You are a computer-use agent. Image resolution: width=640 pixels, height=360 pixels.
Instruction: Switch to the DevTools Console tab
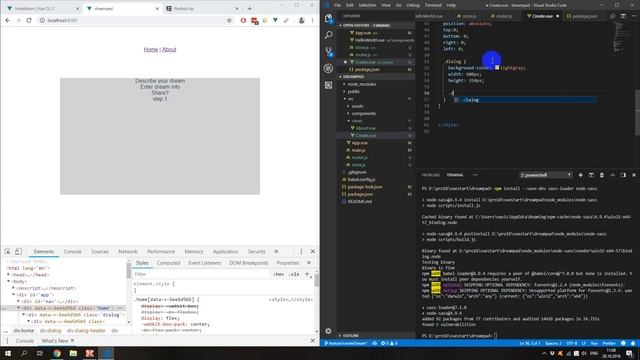pos(73,252)
